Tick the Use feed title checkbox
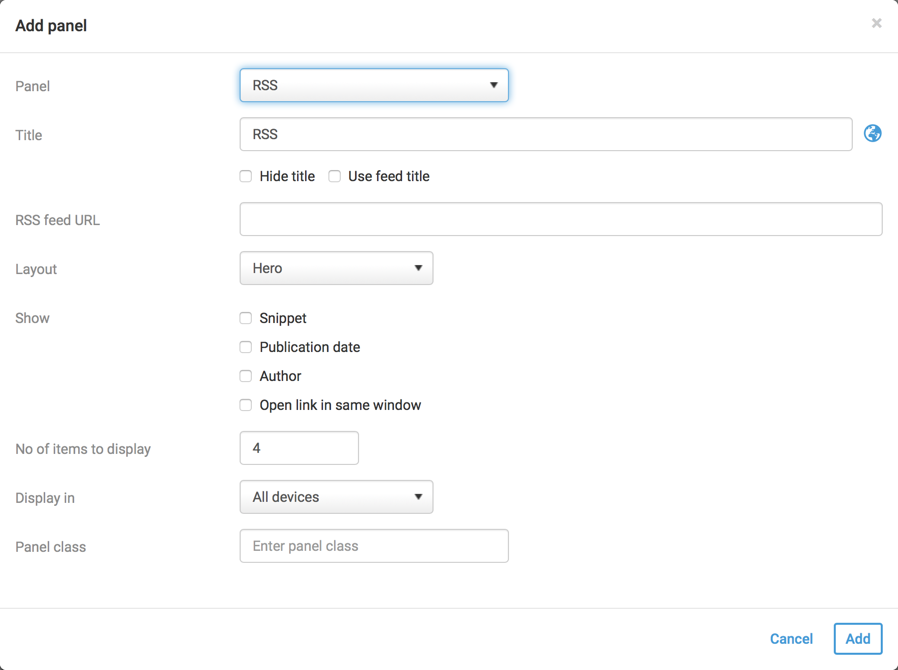The image size is (898, 670). [335, 176]
